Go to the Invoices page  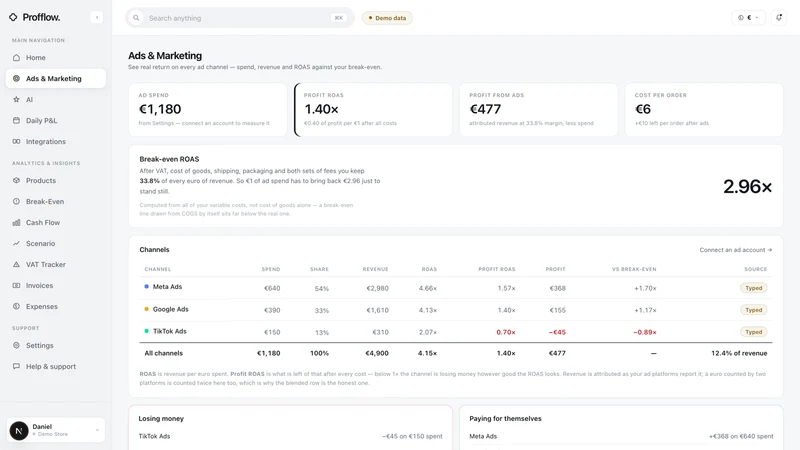[56, 286]
